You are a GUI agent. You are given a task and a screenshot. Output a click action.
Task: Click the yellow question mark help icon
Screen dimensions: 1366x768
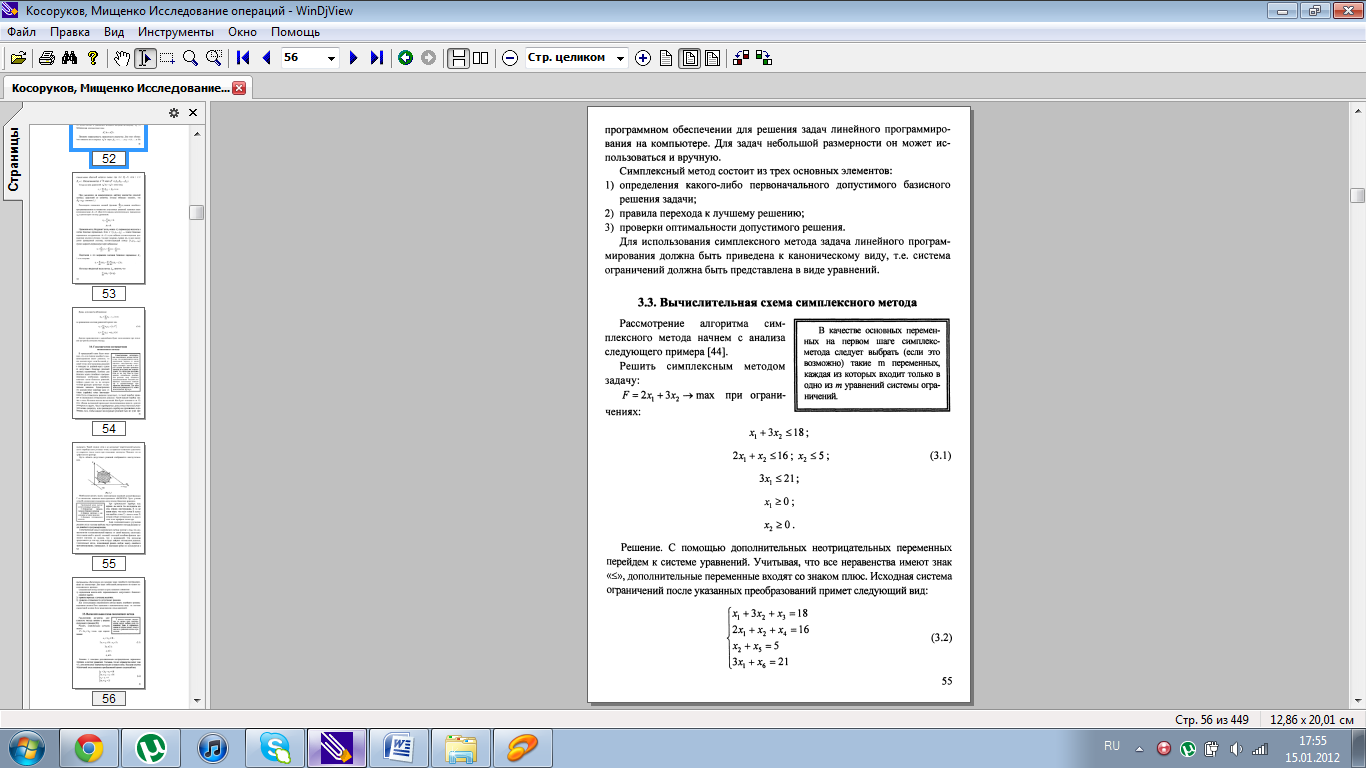(x=93, y=58)
